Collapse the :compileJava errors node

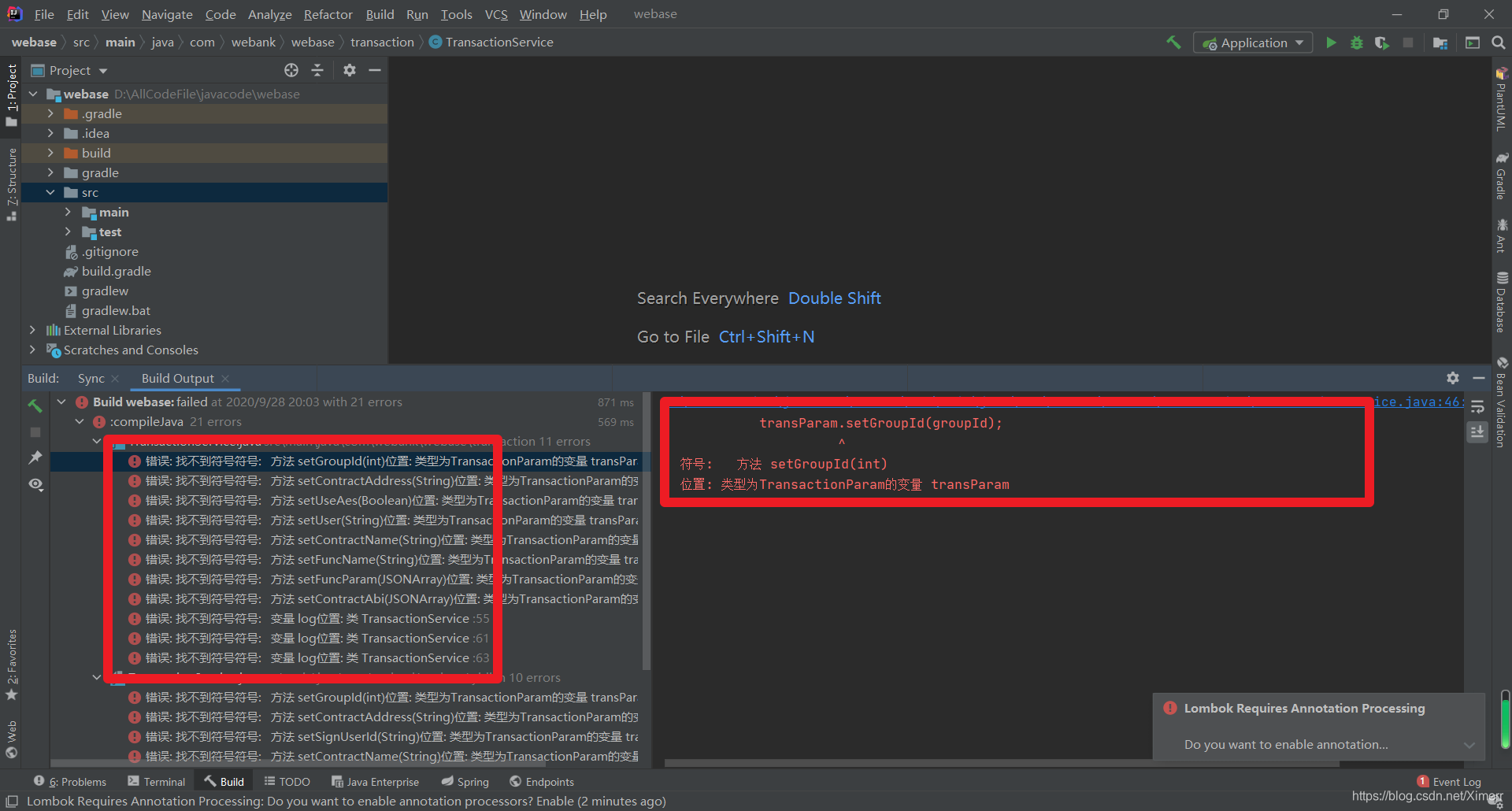(x=80, y=422)
